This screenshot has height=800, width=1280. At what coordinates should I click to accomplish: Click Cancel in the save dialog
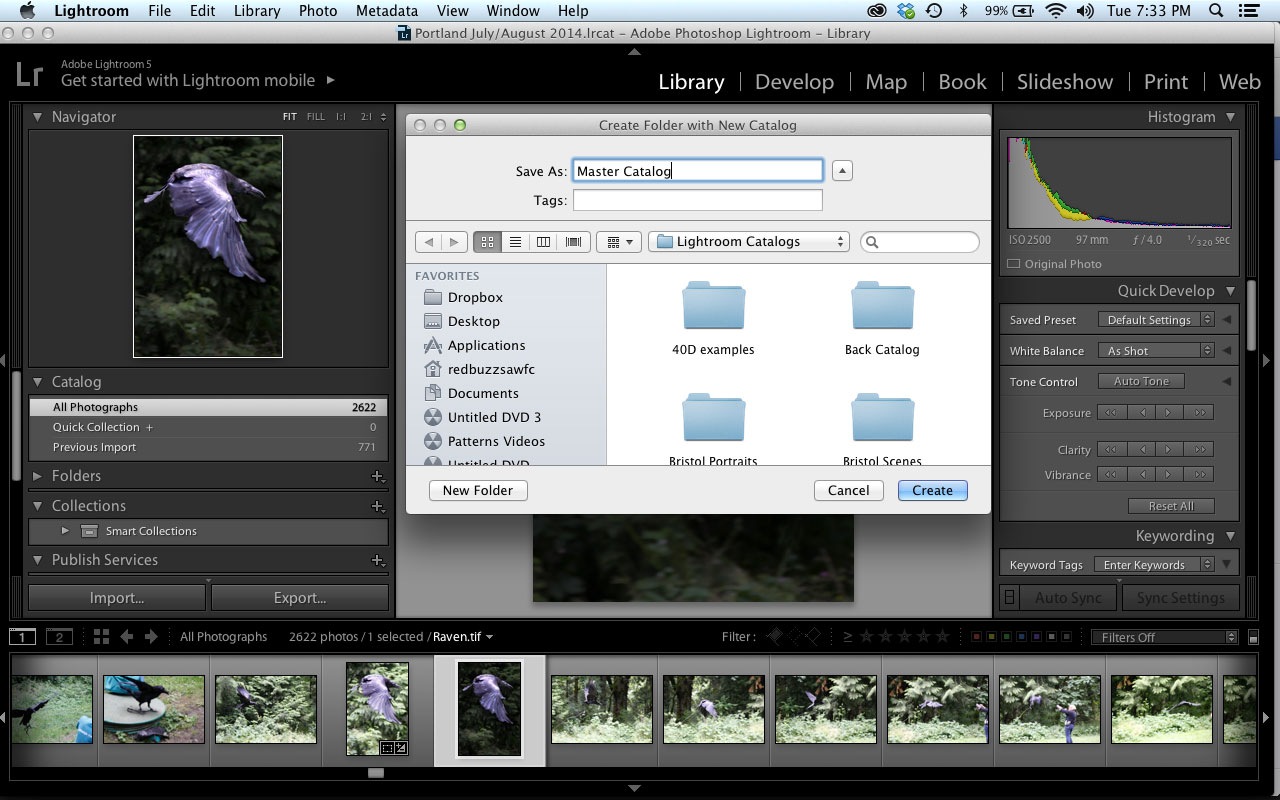848,490
